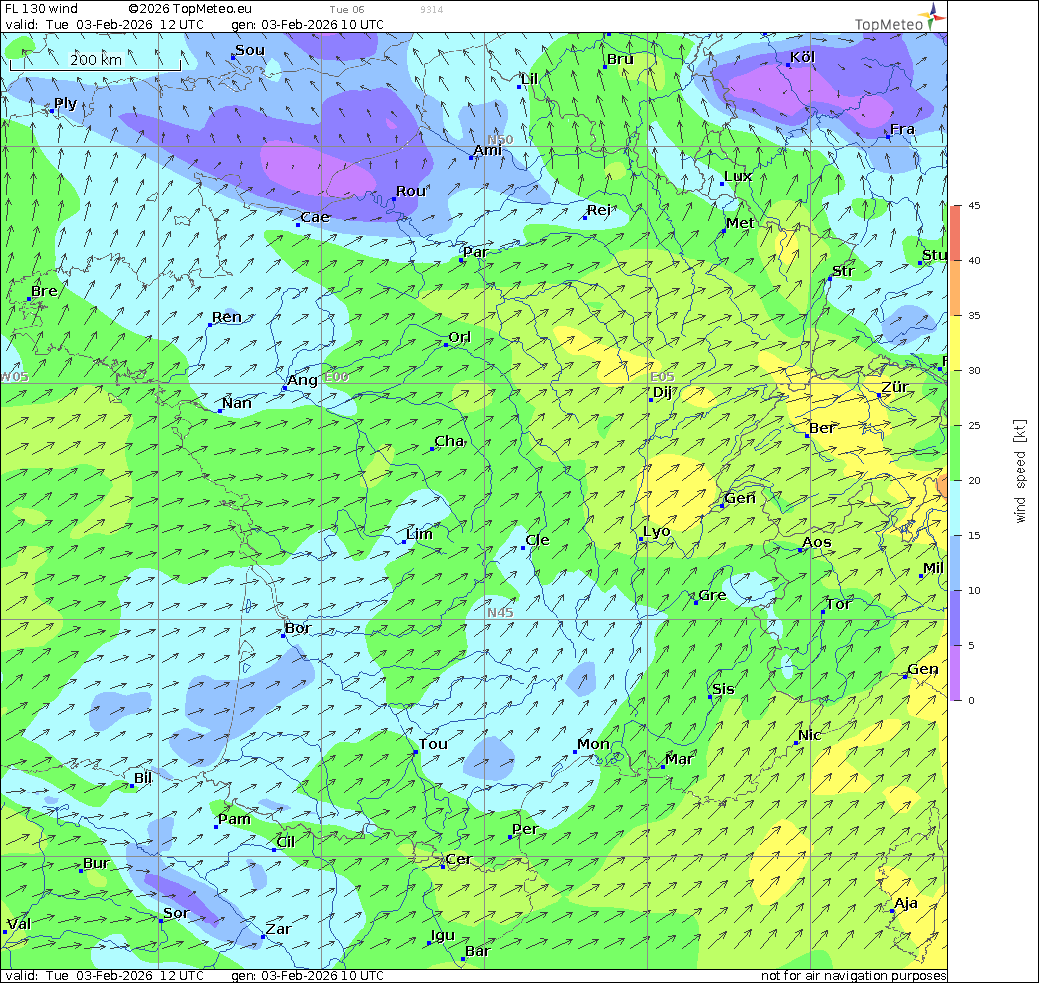Click the Bordeaux city marker
This screenshot has height=983, width=1039.
(x=284, y=636)
